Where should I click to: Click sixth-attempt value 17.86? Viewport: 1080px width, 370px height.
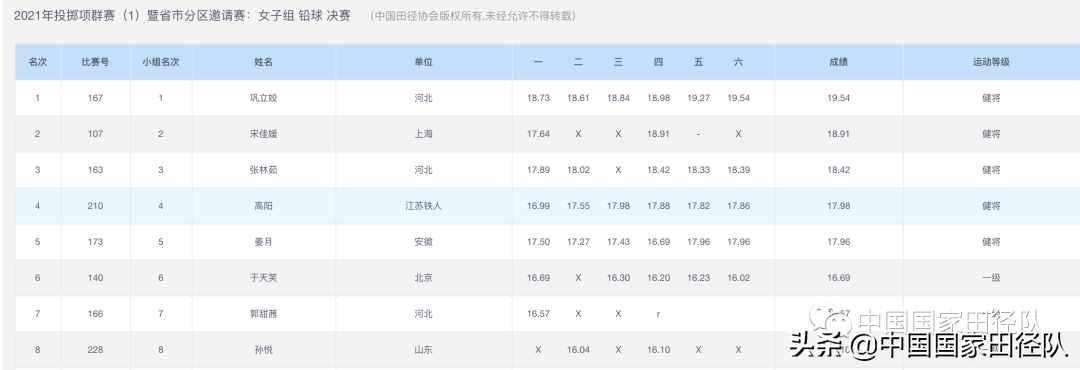click(x=738, y=205)
